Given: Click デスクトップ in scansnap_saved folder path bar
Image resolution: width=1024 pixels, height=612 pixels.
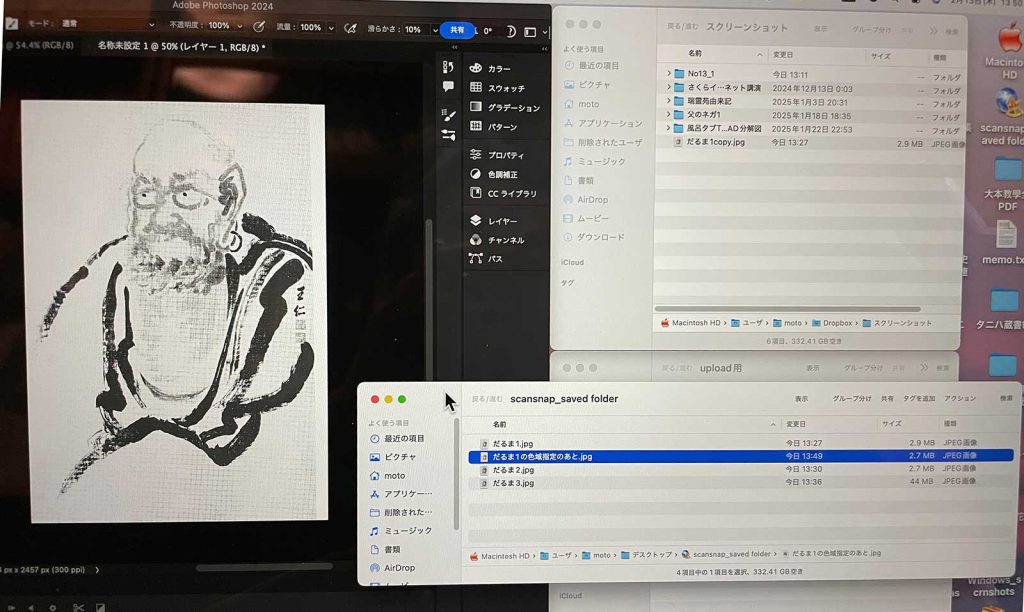Looking at the screenshot, I should [646, 555].
